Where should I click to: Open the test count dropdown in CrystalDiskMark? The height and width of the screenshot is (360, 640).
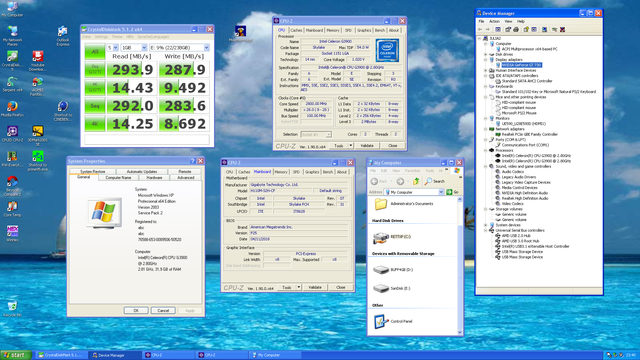pos(116,48)
